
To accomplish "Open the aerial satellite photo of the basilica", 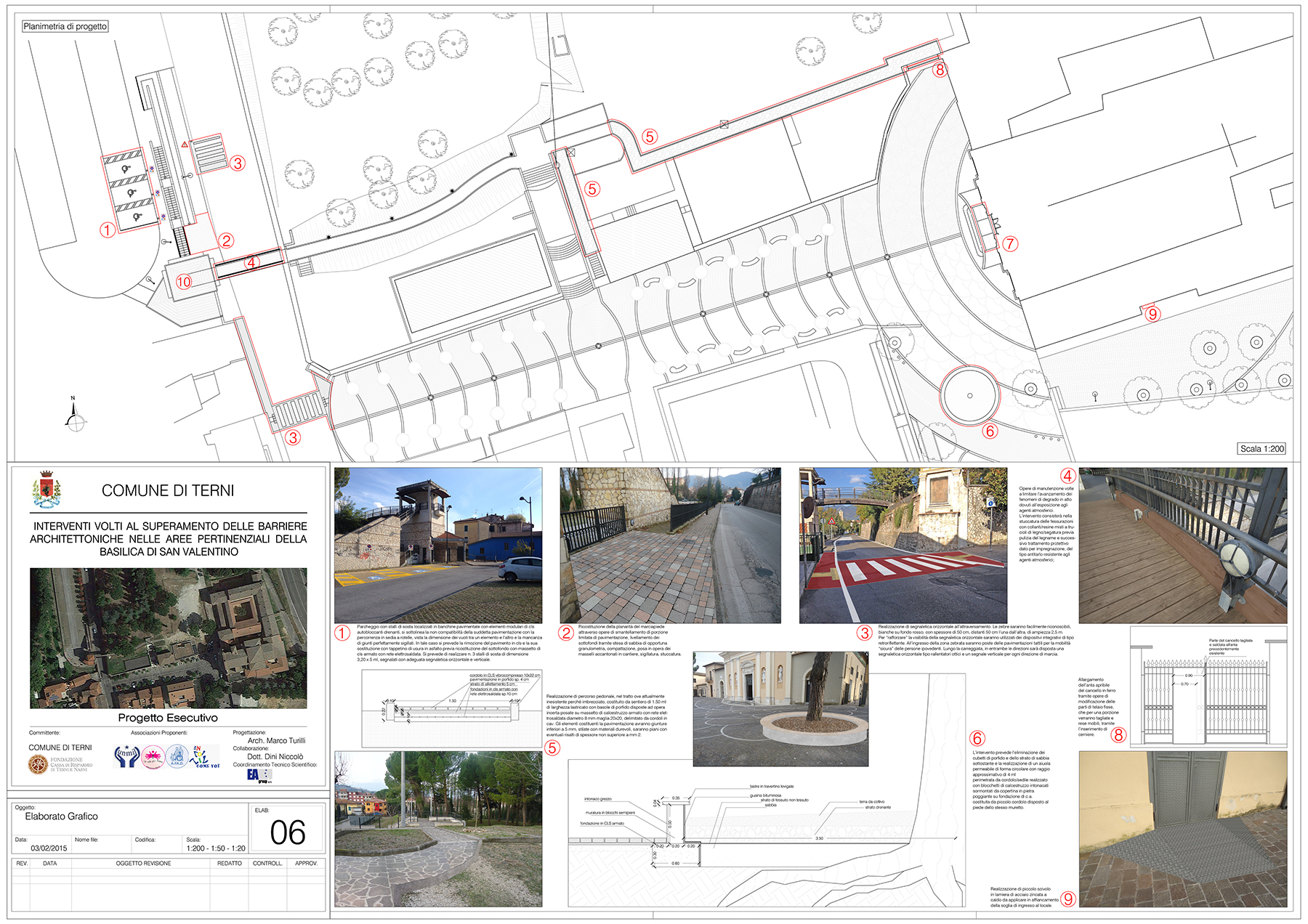I will pyautogui.click(x=168, y=638).
